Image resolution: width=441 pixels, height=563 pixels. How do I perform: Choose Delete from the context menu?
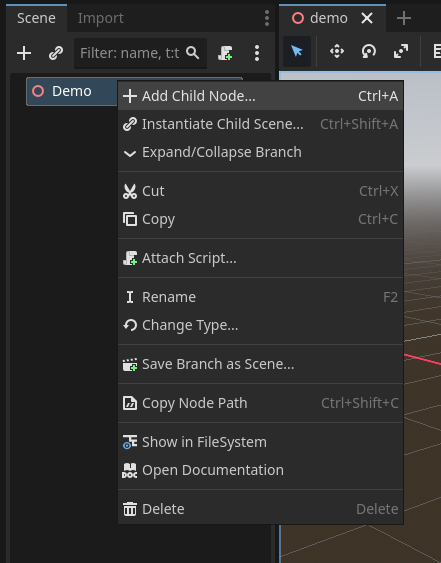tap(261, 509)
